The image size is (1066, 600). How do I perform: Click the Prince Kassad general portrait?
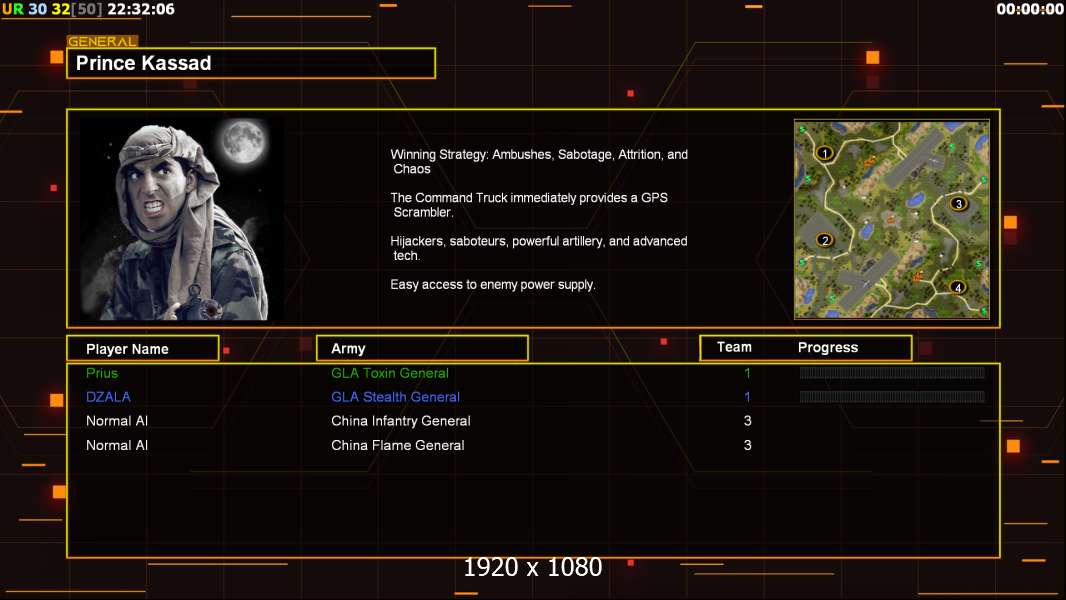click(x=182, y=219)
